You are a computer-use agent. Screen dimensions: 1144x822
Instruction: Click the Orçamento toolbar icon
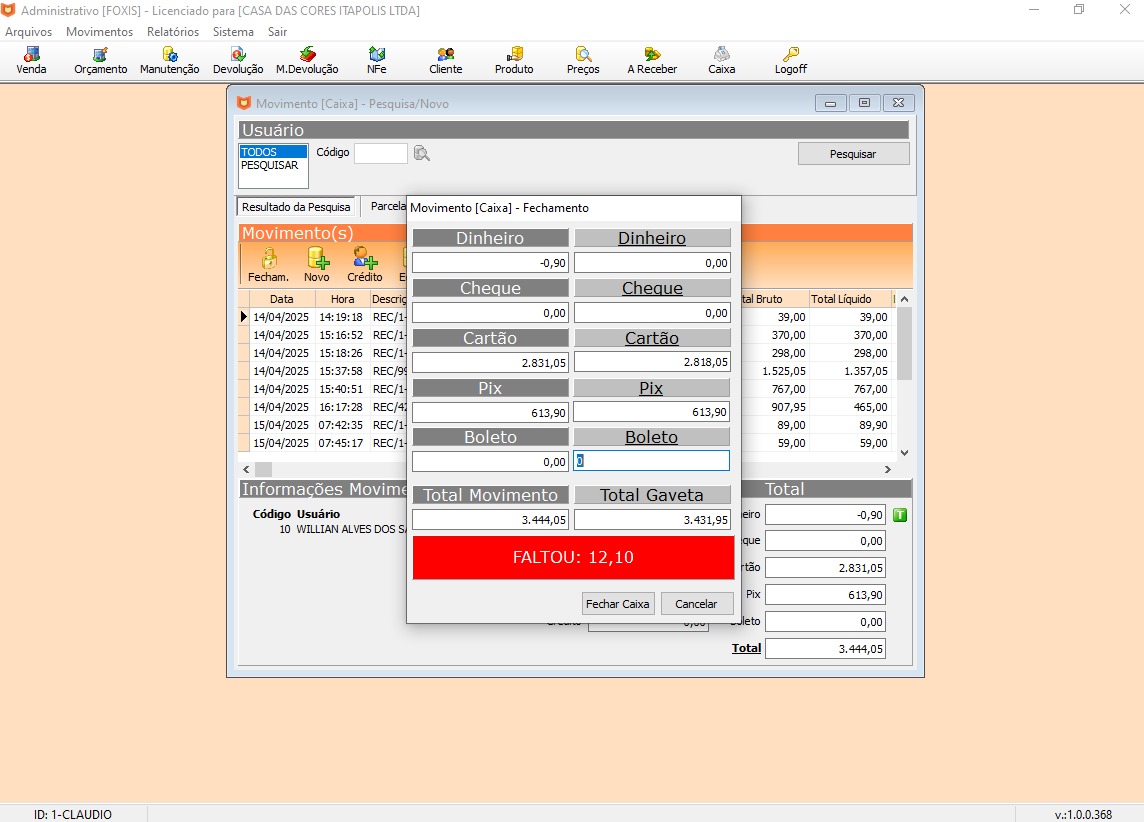tap(100, 55)
